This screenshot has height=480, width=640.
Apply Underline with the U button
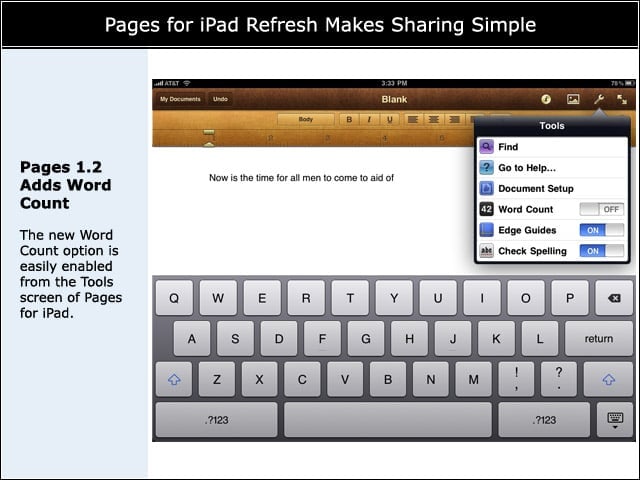point(390,120)
